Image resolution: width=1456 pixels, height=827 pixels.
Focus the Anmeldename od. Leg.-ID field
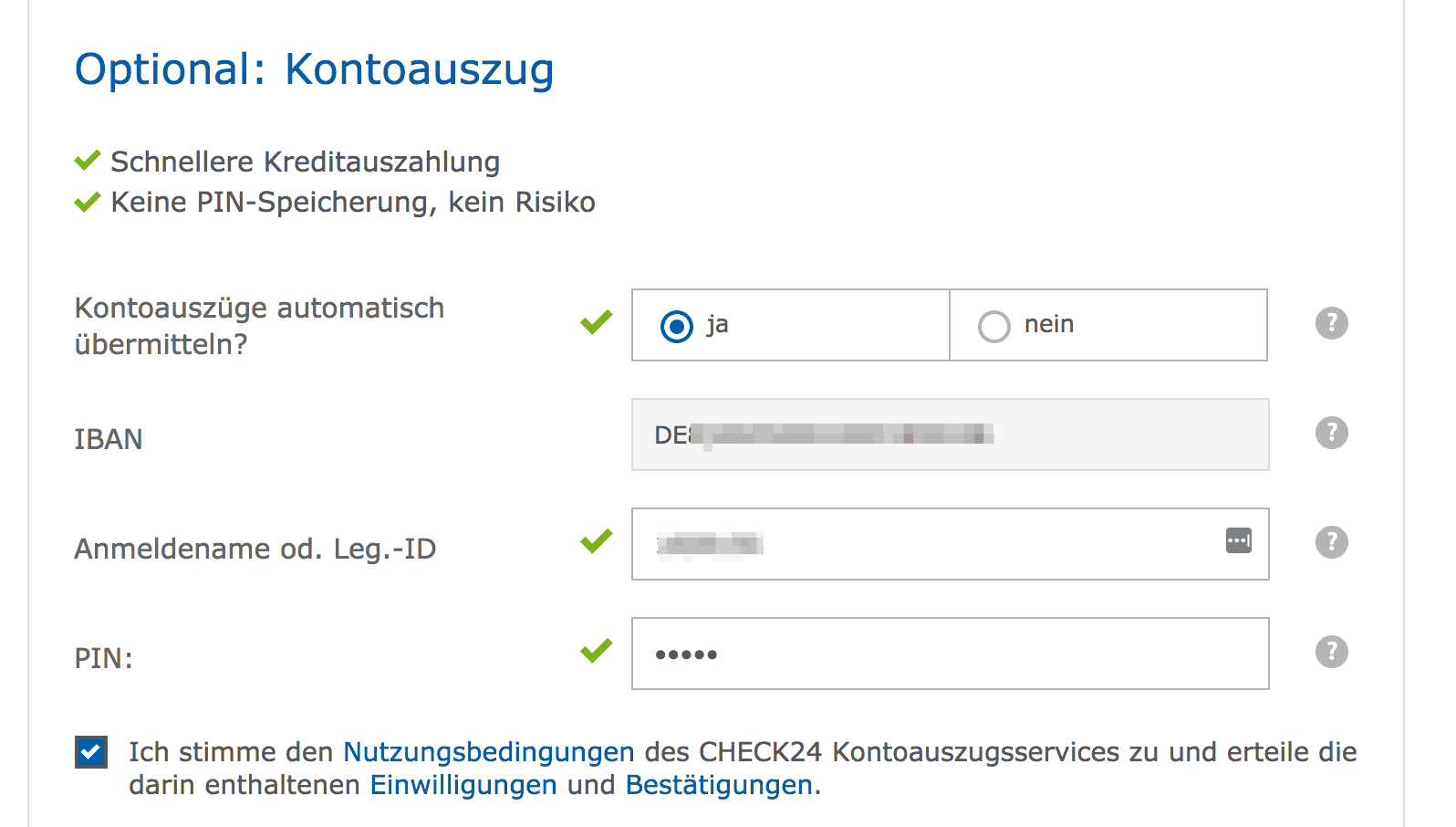click(x=950, y=544)
